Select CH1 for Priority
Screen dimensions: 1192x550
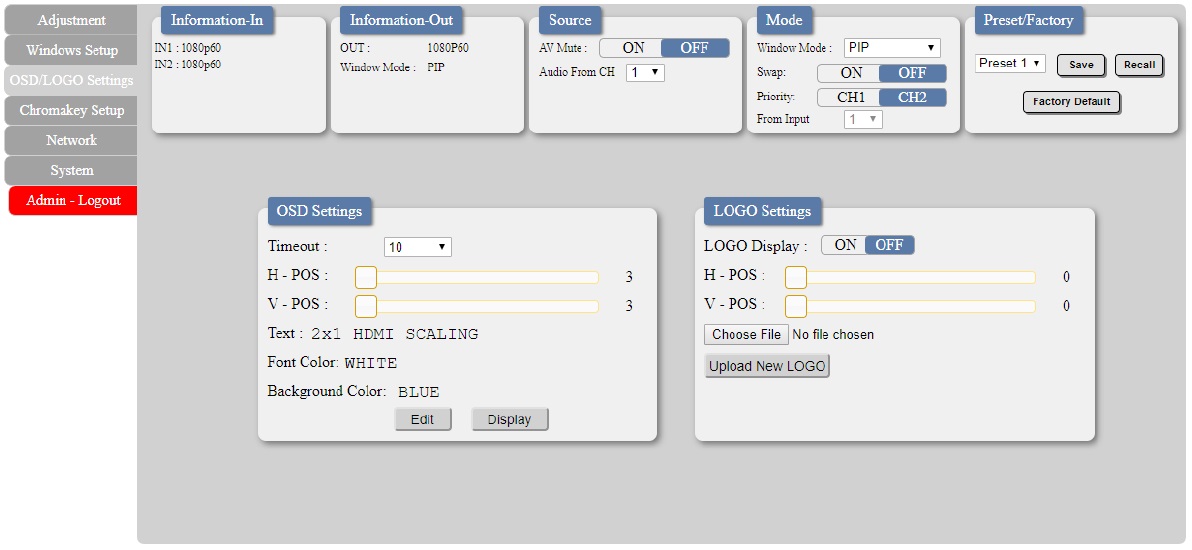[849, 97]
